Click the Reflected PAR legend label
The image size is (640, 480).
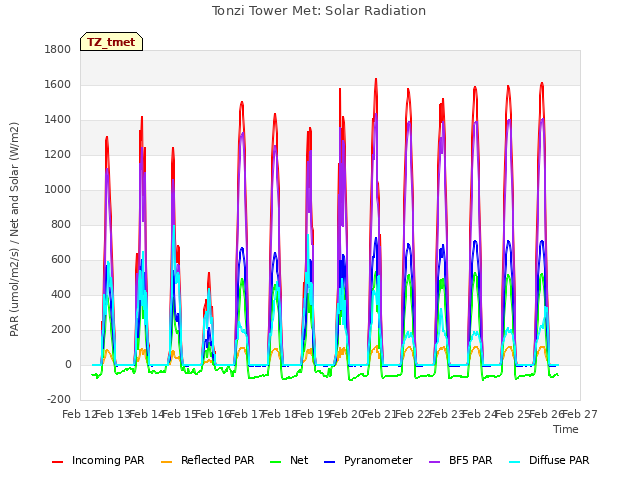click(x=218, y=460)
